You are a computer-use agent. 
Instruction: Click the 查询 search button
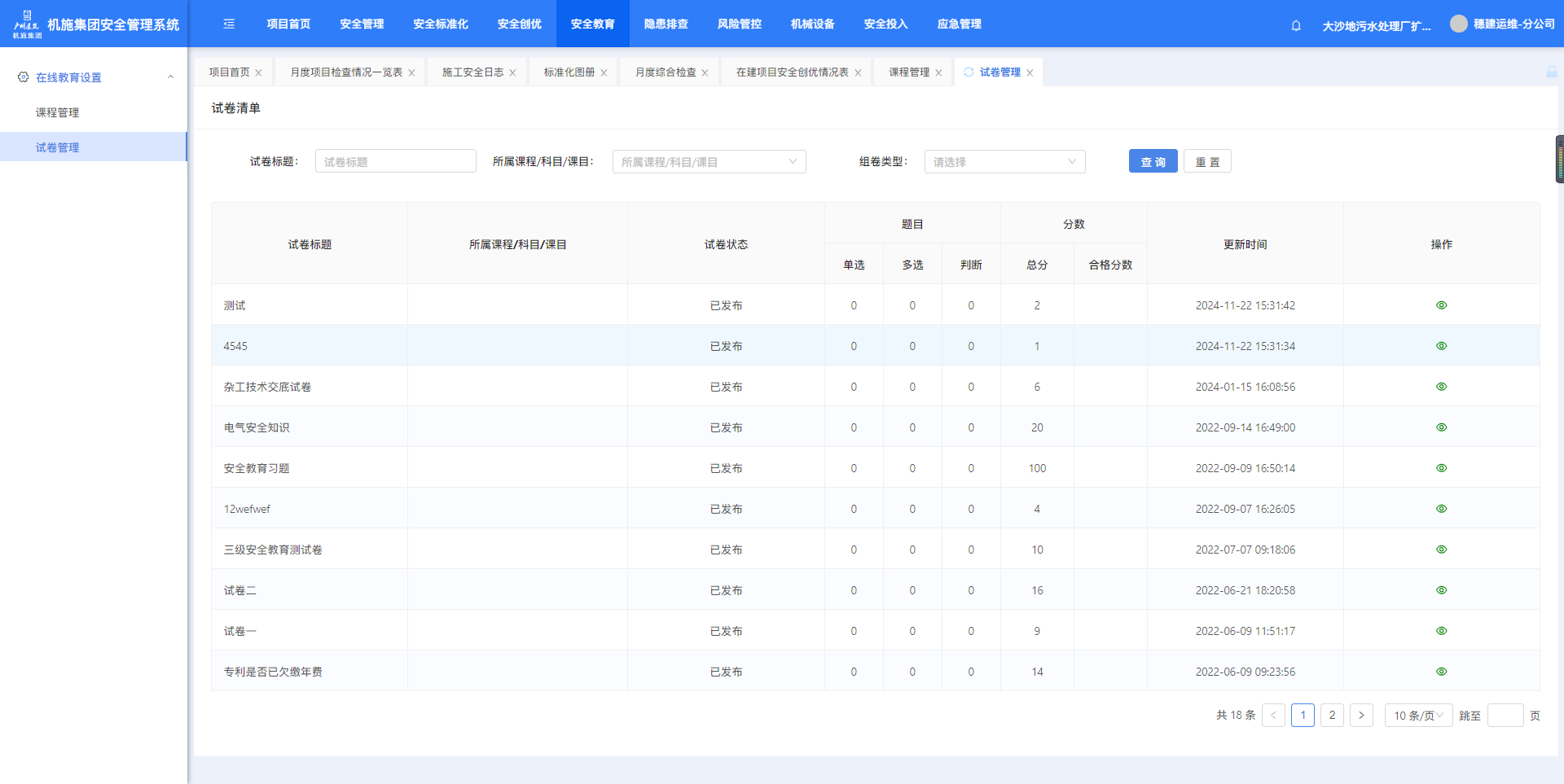[1153, 162]
